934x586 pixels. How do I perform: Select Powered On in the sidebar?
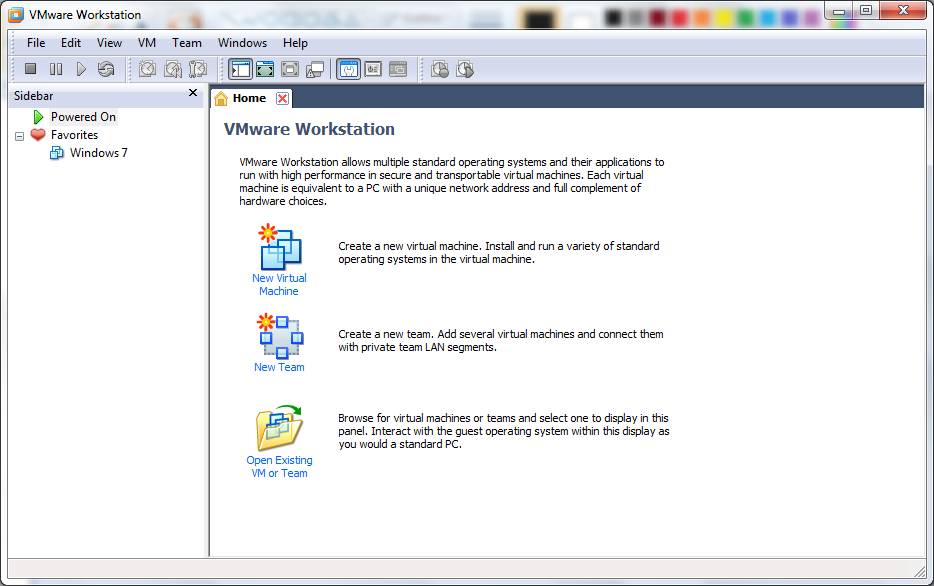point(83,117)
